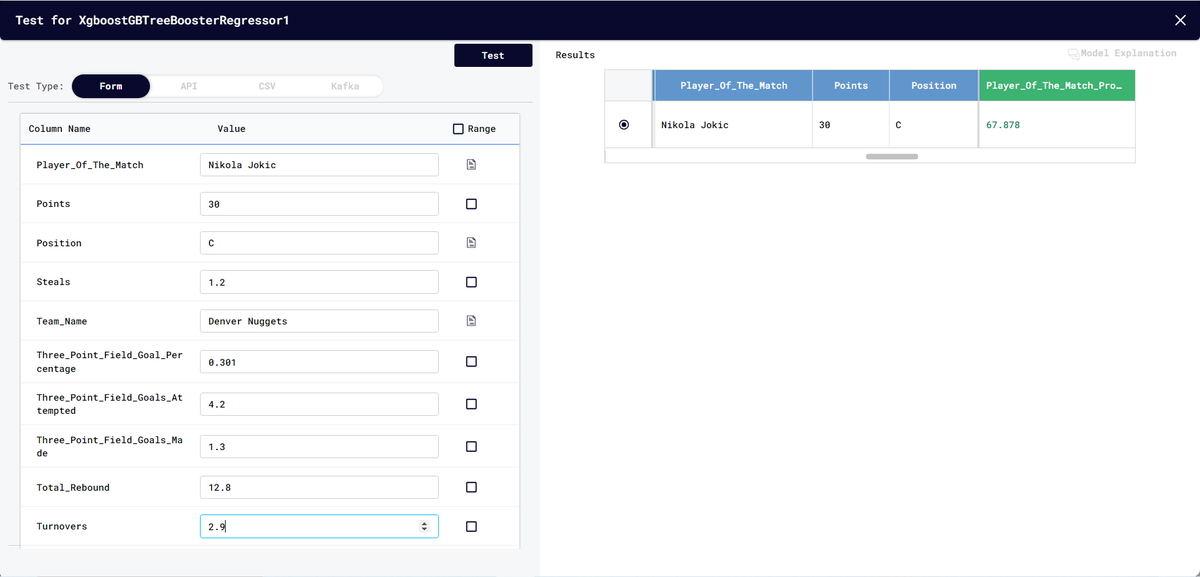Open value list icon for Player_Of_The_Match

point(471,164)
